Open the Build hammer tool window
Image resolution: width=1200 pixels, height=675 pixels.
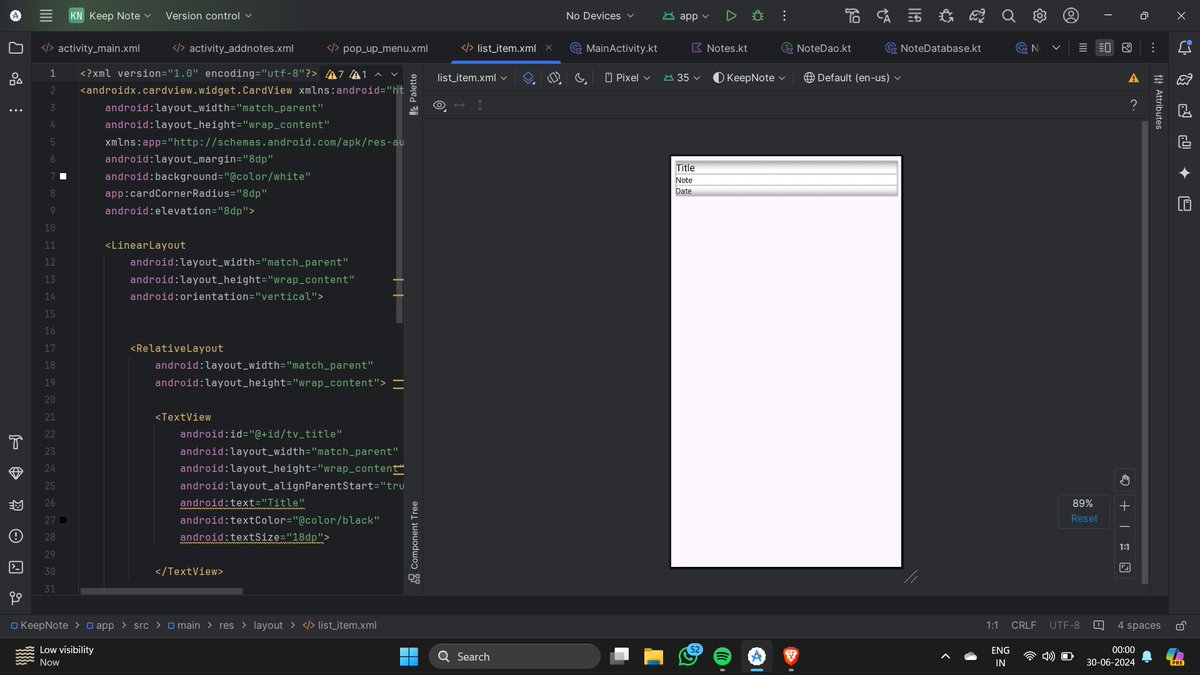point(15,441)
